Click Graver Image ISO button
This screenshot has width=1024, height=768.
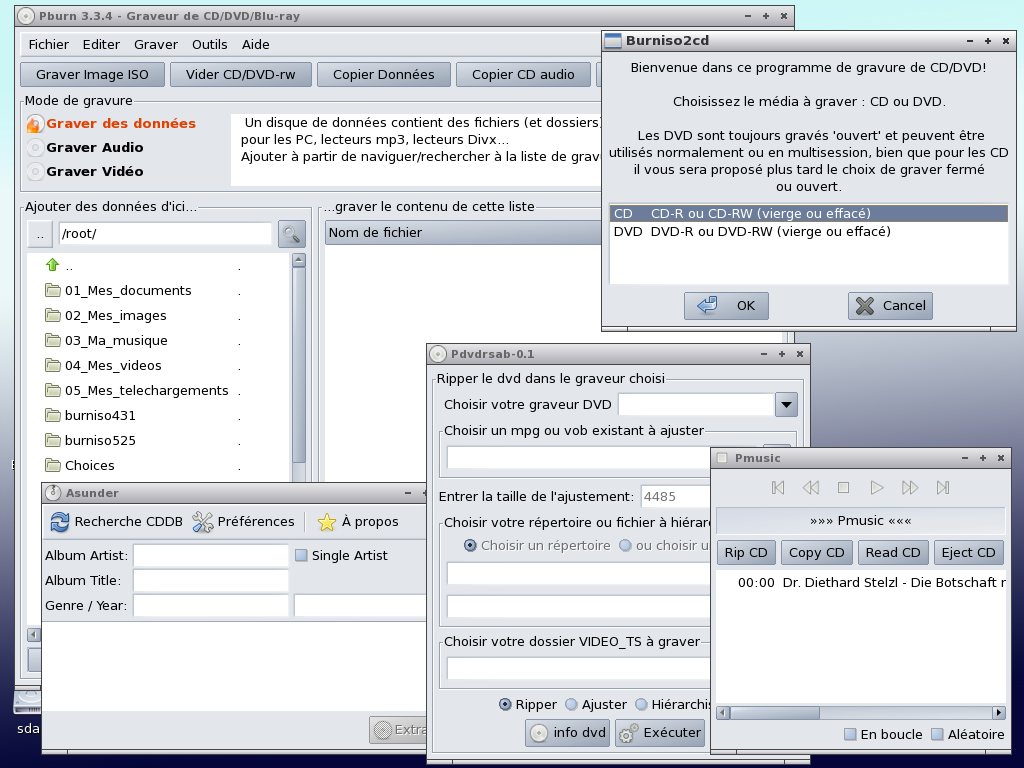coord(92,74)
